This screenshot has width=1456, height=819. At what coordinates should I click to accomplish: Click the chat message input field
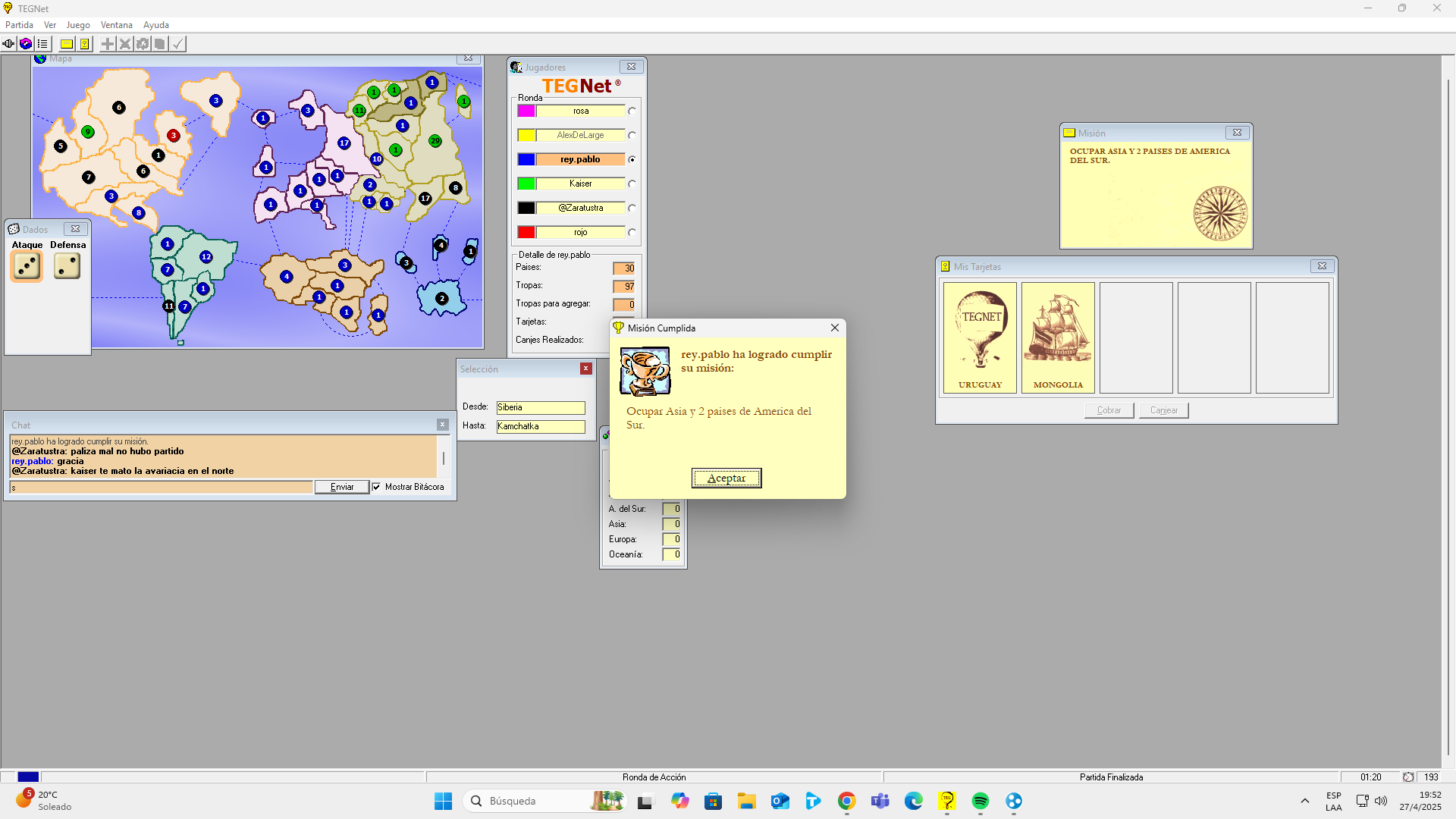click(161, 487)
